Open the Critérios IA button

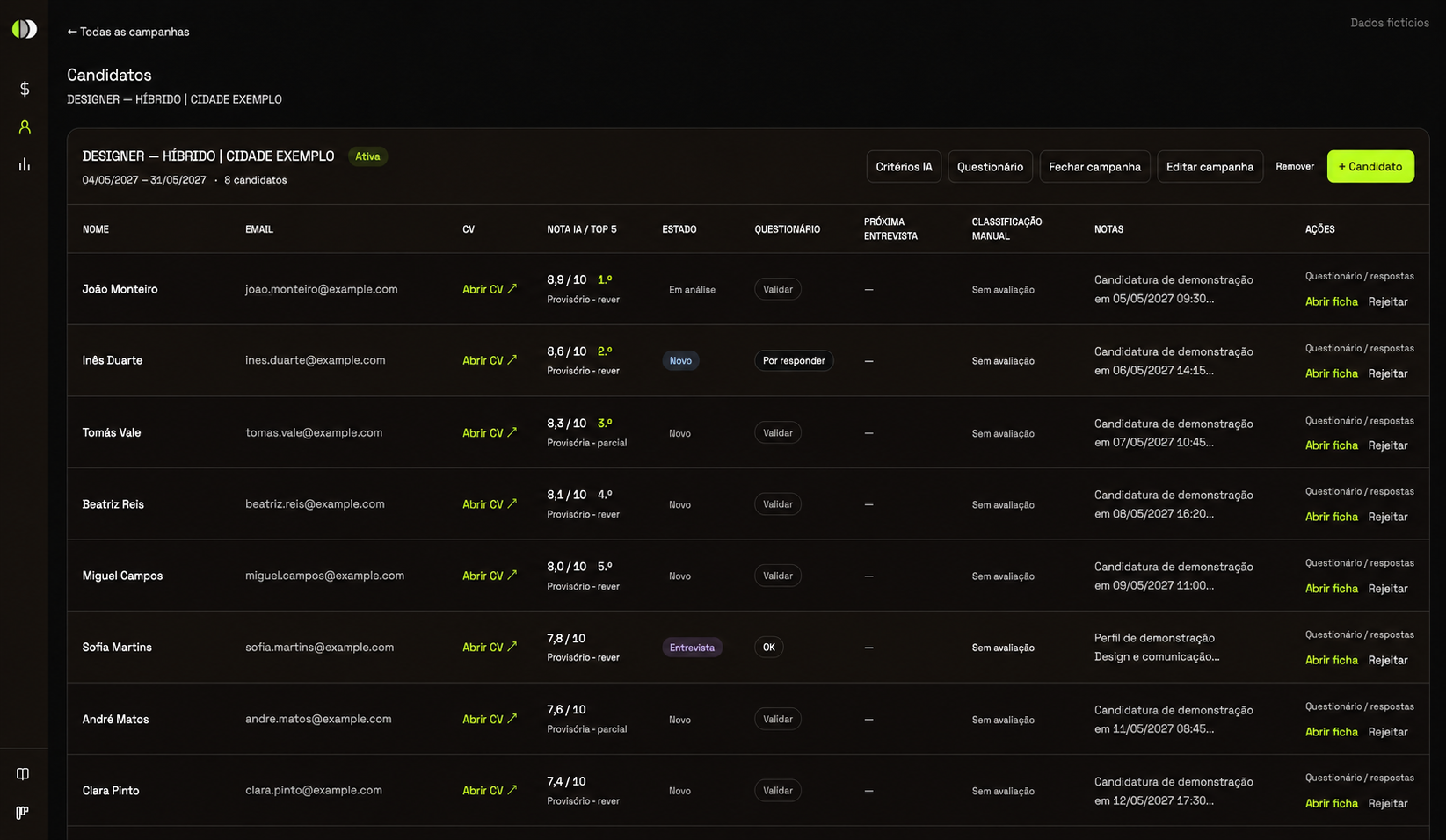pyautogui.click(x=904, y=167)
